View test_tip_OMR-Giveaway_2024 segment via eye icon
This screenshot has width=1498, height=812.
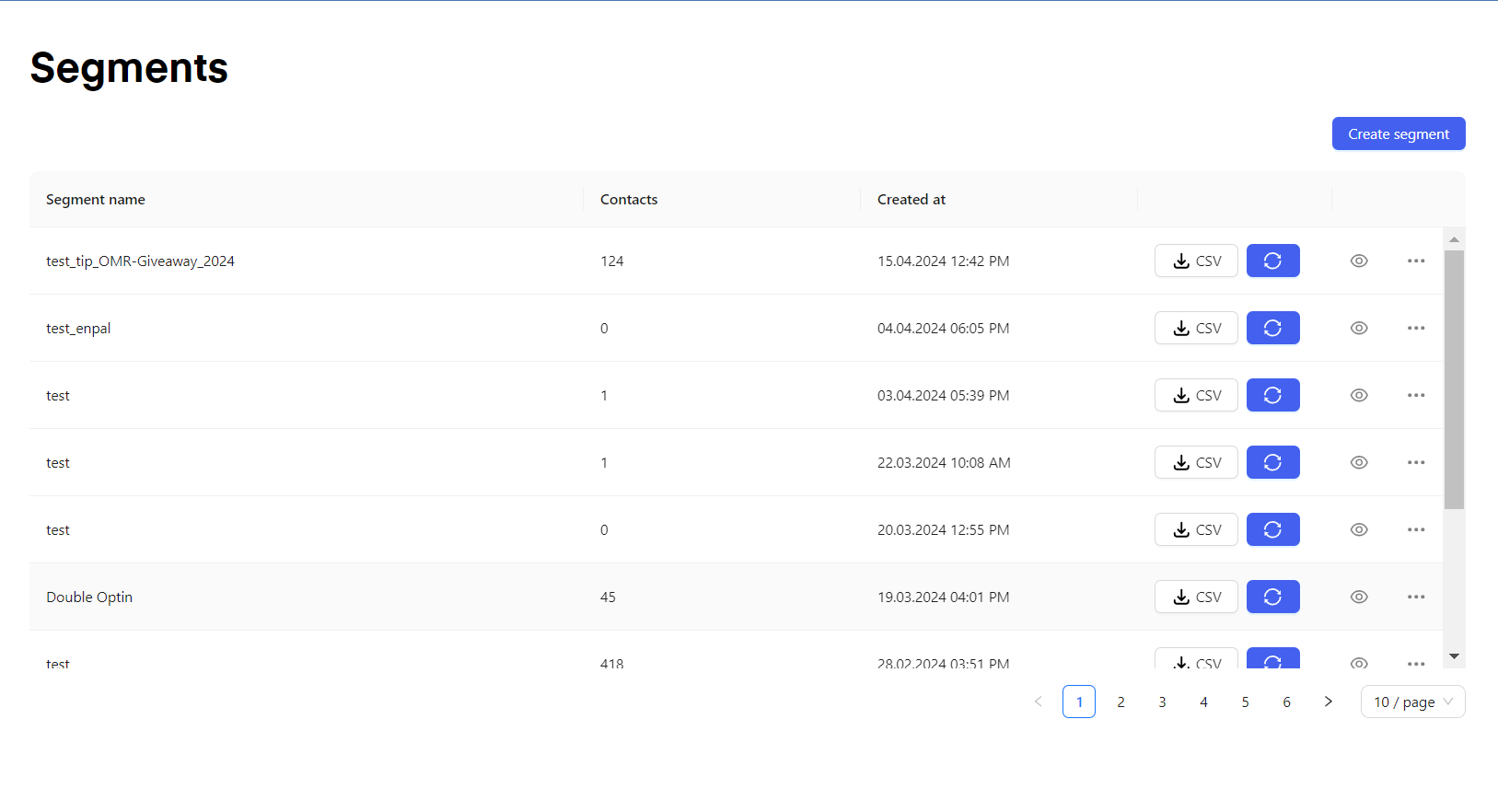[1359, 261]
